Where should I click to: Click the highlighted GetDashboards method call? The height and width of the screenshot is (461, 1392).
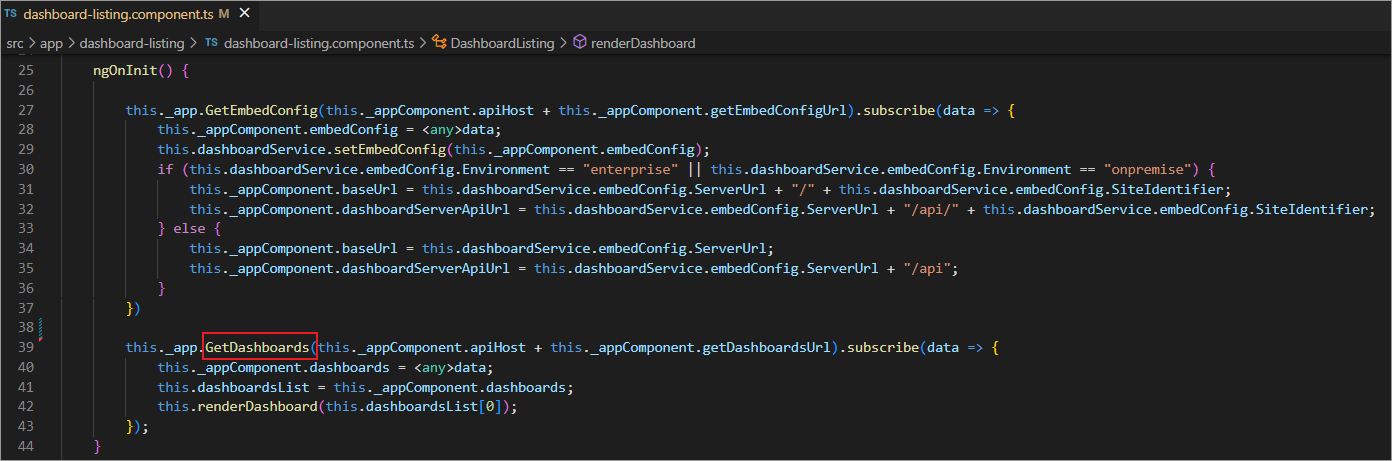pyautogui.click(x=259, y=347)
